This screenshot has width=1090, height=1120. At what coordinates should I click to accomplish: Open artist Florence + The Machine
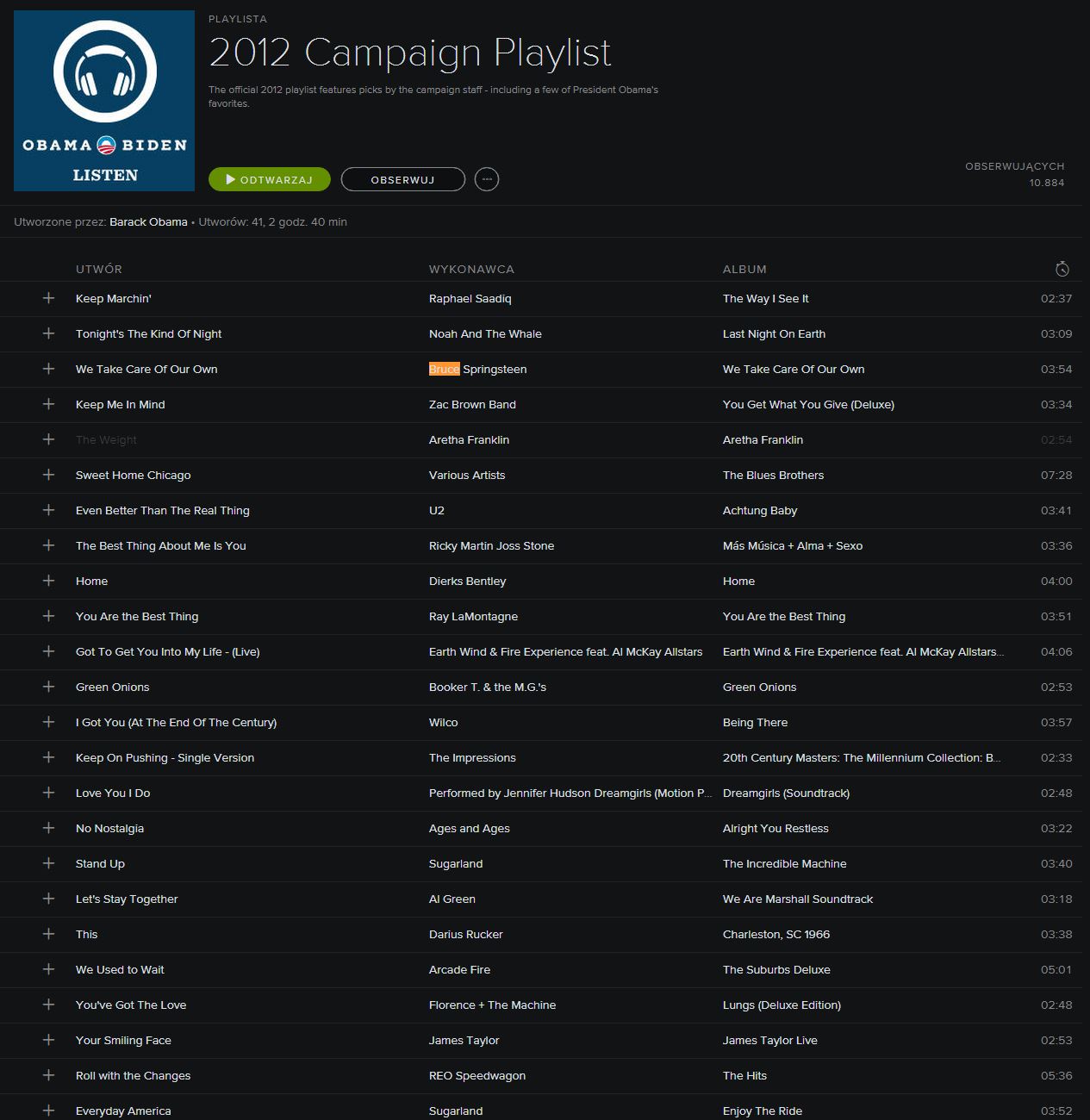pos(492,1005)
